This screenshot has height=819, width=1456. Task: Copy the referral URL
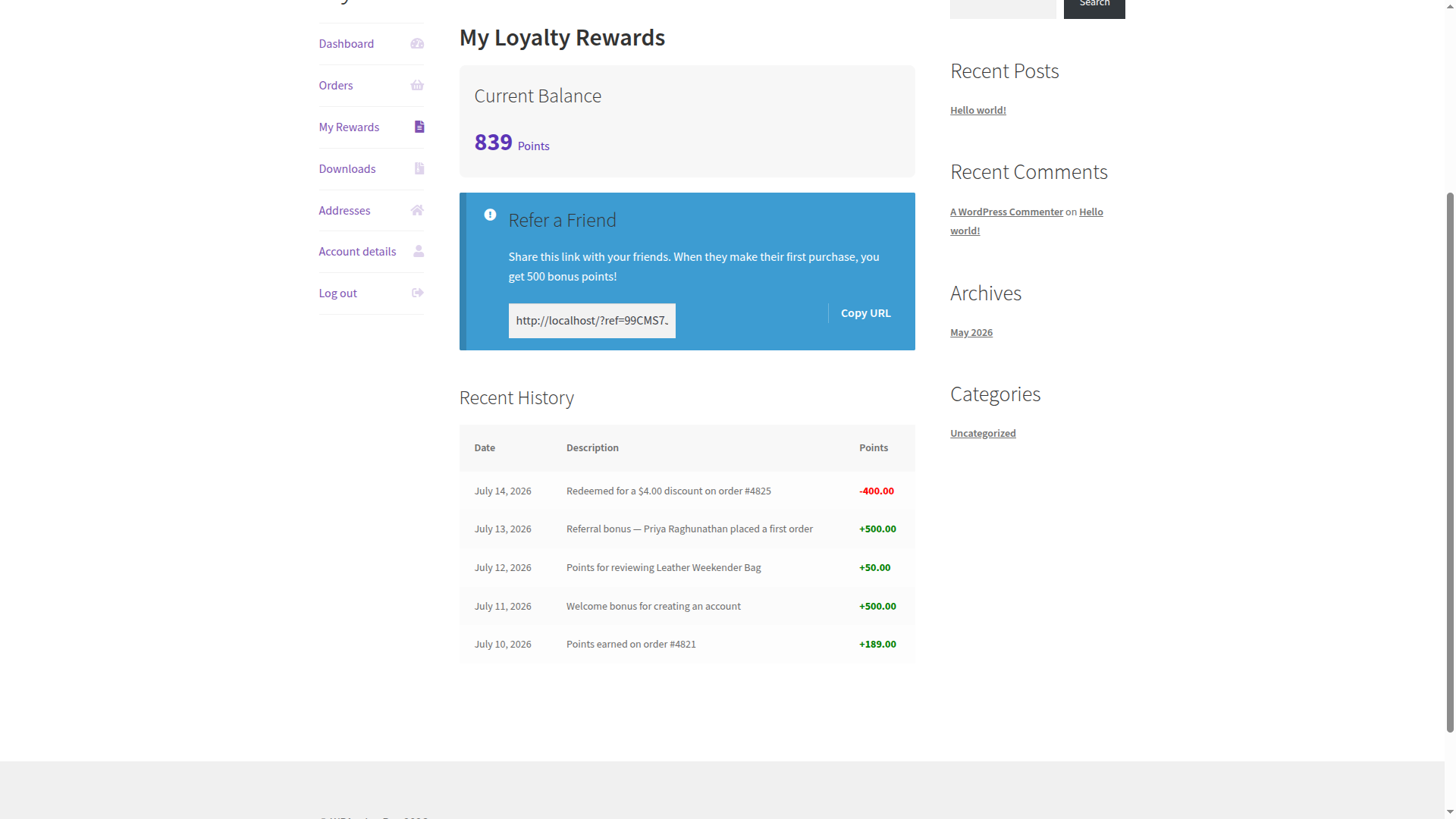[x=865, y=313]
